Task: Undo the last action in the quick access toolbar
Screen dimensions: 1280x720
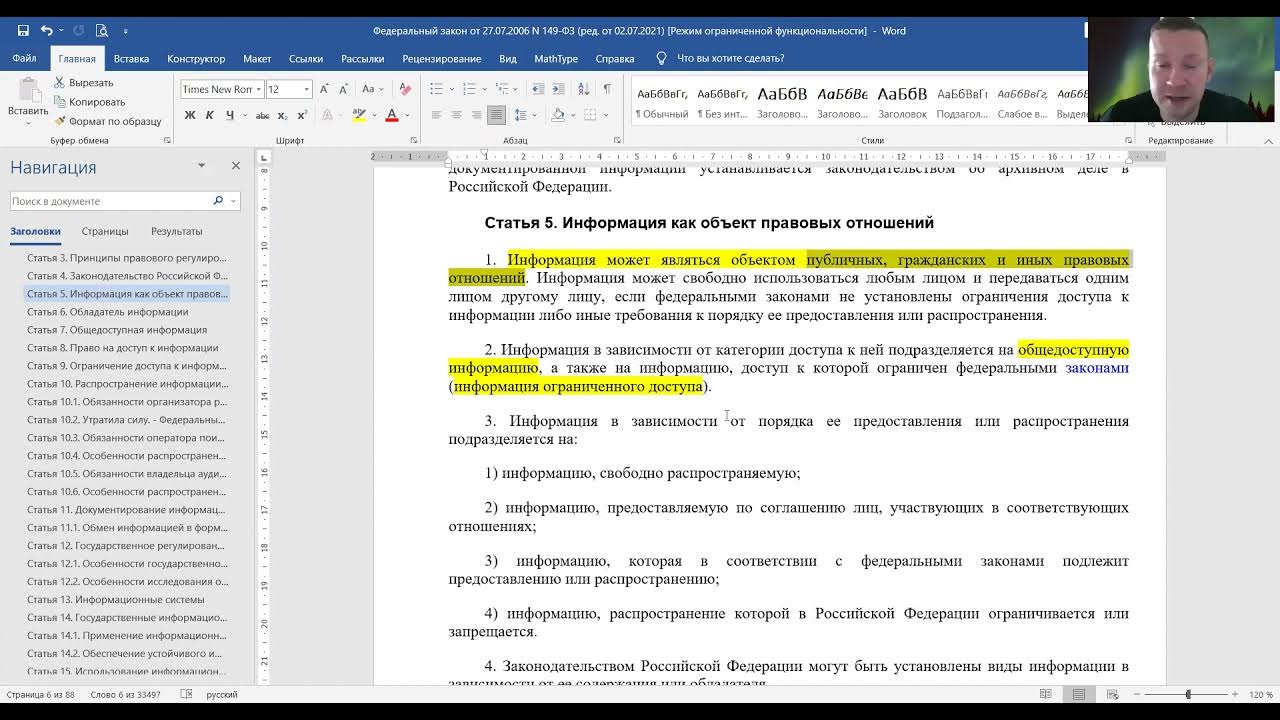Action: [46, 31]
